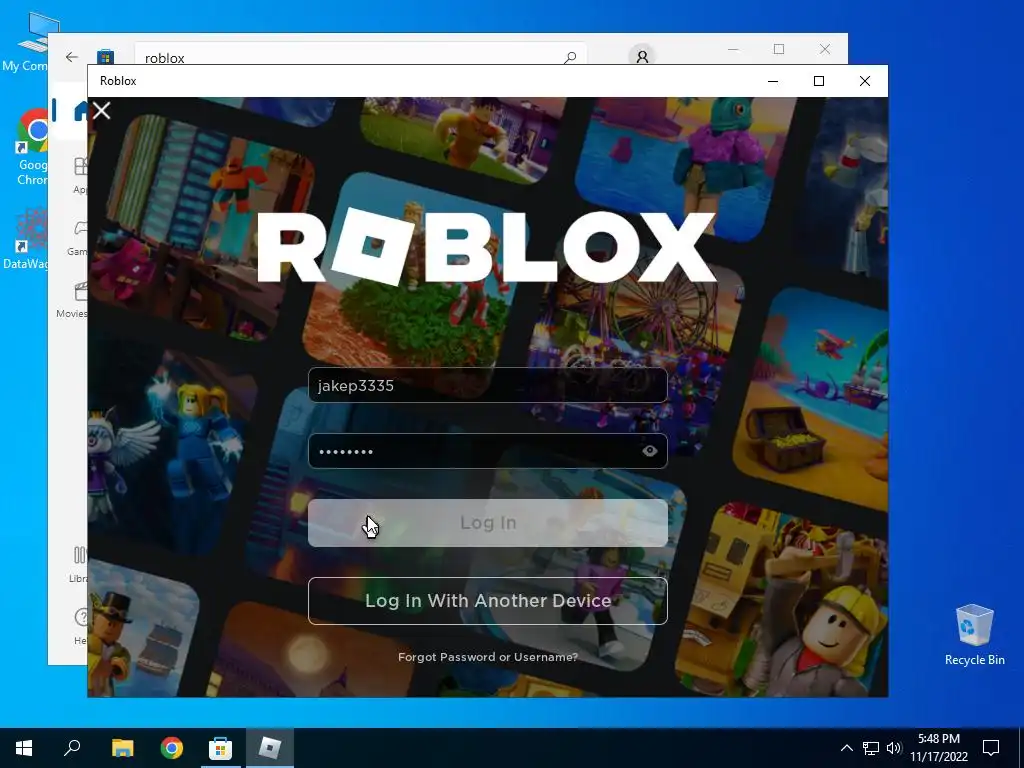Click into the password field
This screenshot has width=1024, height=768.
[488, 451]
